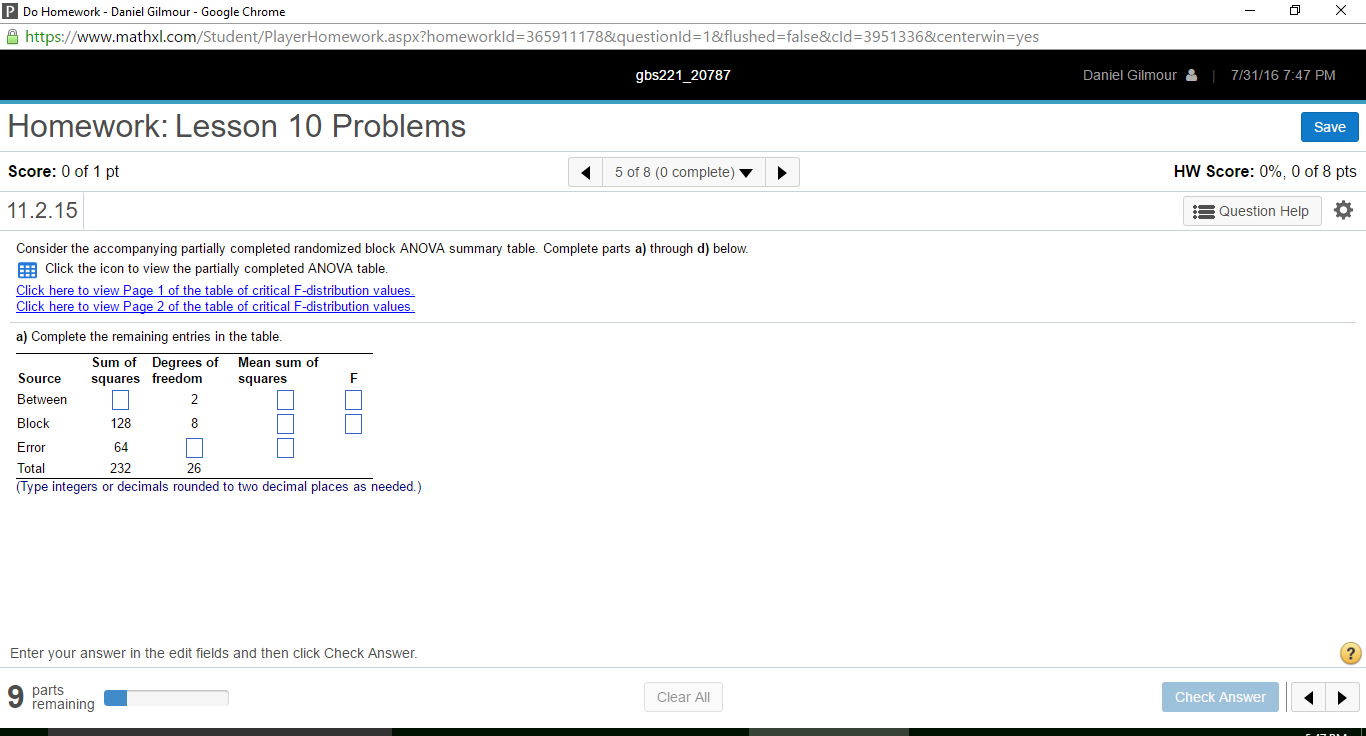Click the bottom-right next navigation arrow
This screenshot has width=1366, height=736.
[x=1343, y=697]
